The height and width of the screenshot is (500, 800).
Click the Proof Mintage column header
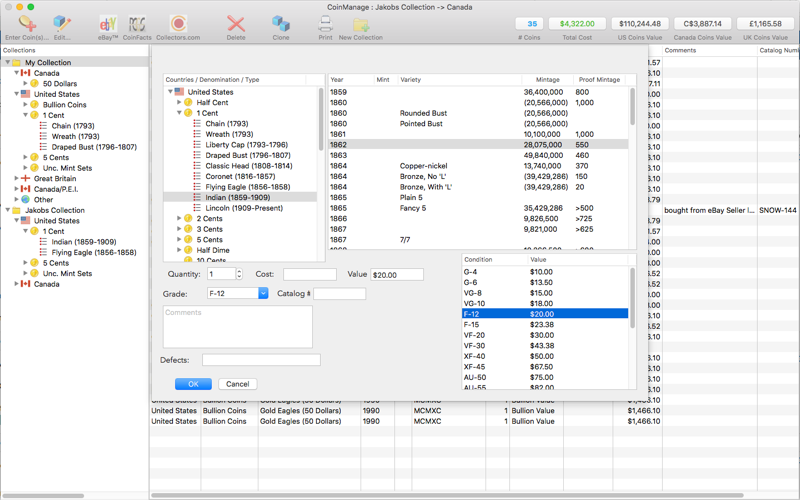[599, 80]
